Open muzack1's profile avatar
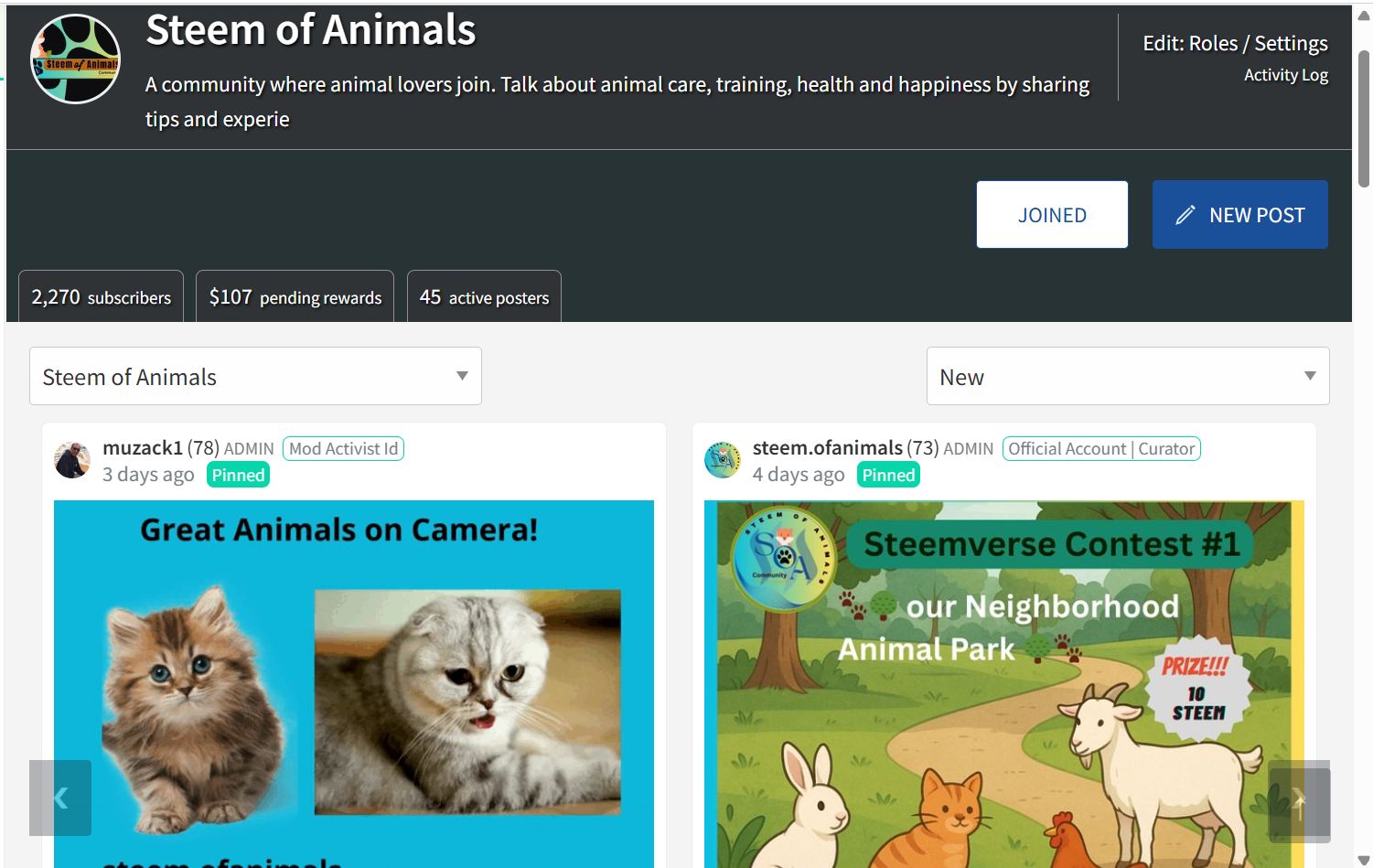1373x868 pixels. point(72,460)
